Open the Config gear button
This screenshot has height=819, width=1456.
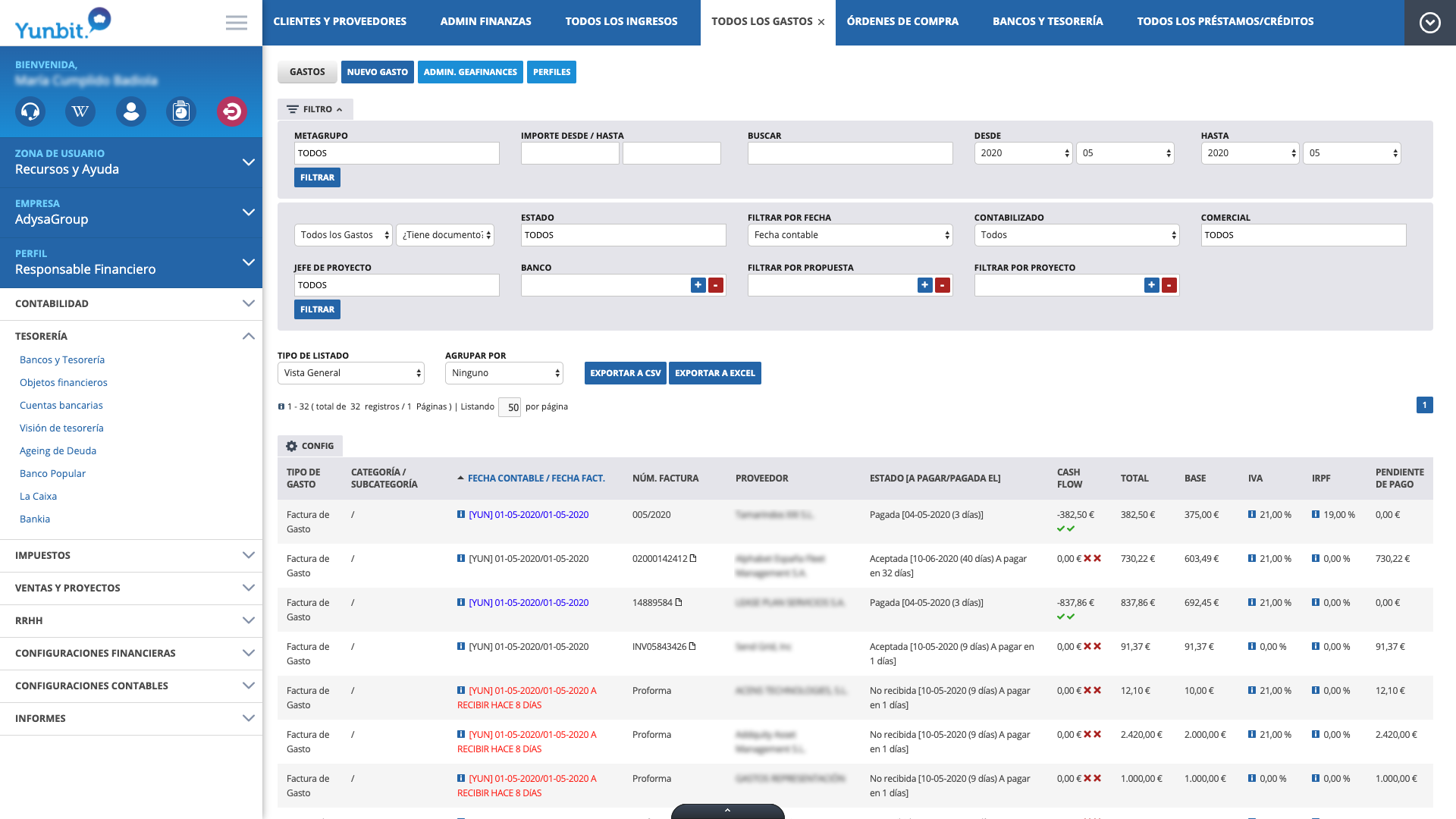click(x=310, y=446)
